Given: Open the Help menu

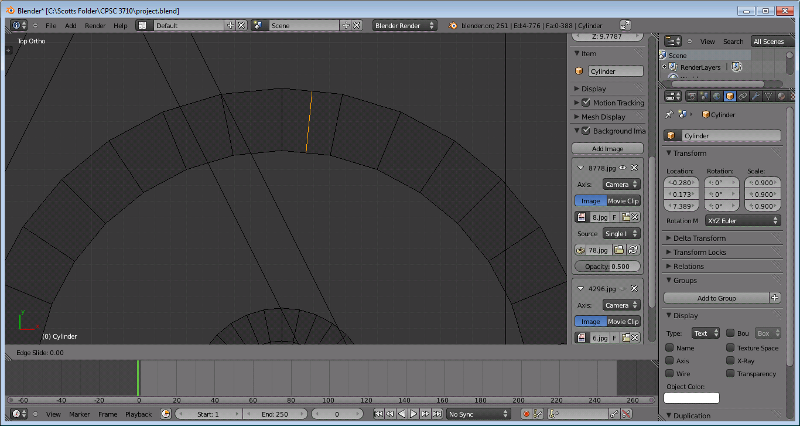Looking at the screenshot, I should tap(120, 26).
